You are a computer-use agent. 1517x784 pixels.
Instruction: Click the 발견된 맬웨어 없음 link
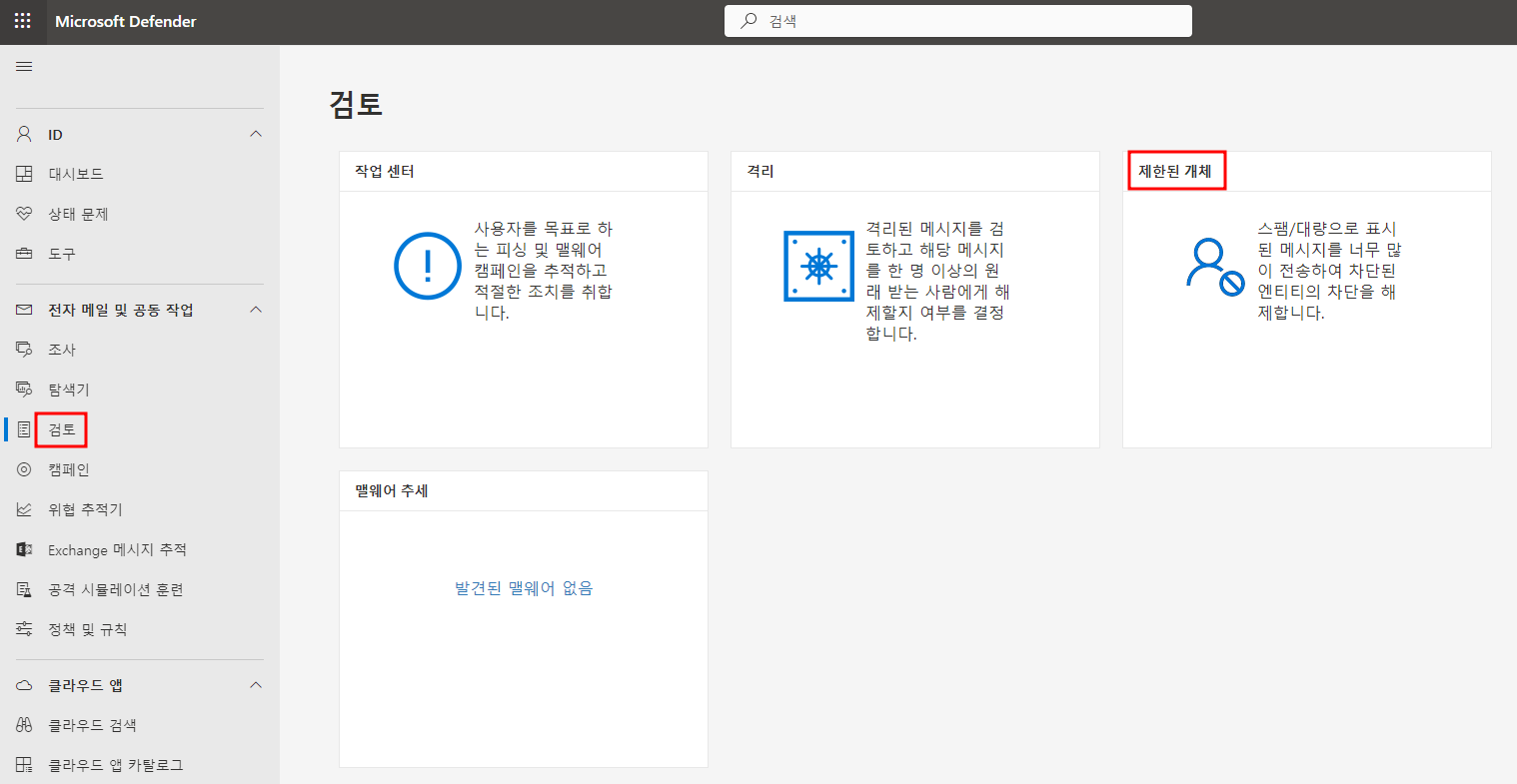[524, 588]
